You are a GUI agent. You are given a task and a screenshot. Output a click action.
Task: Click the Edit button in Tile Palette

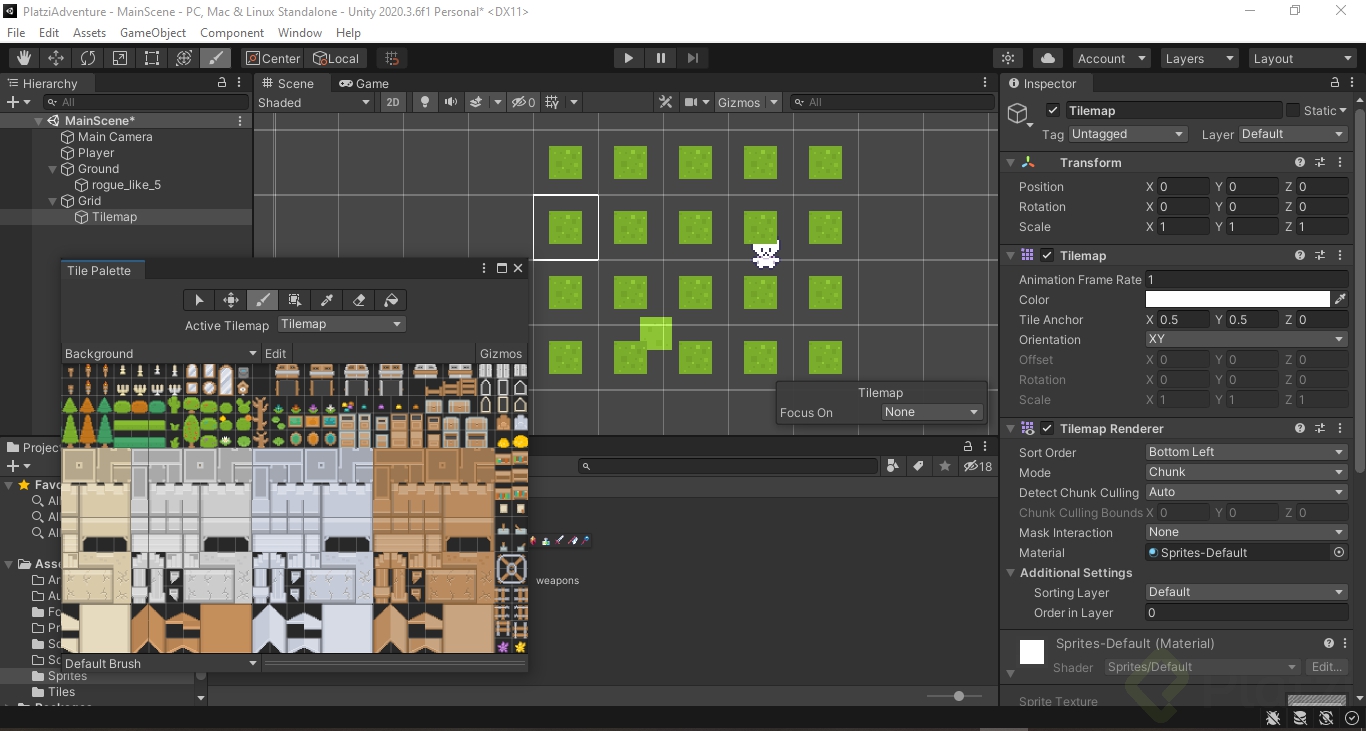click(276, 353)
